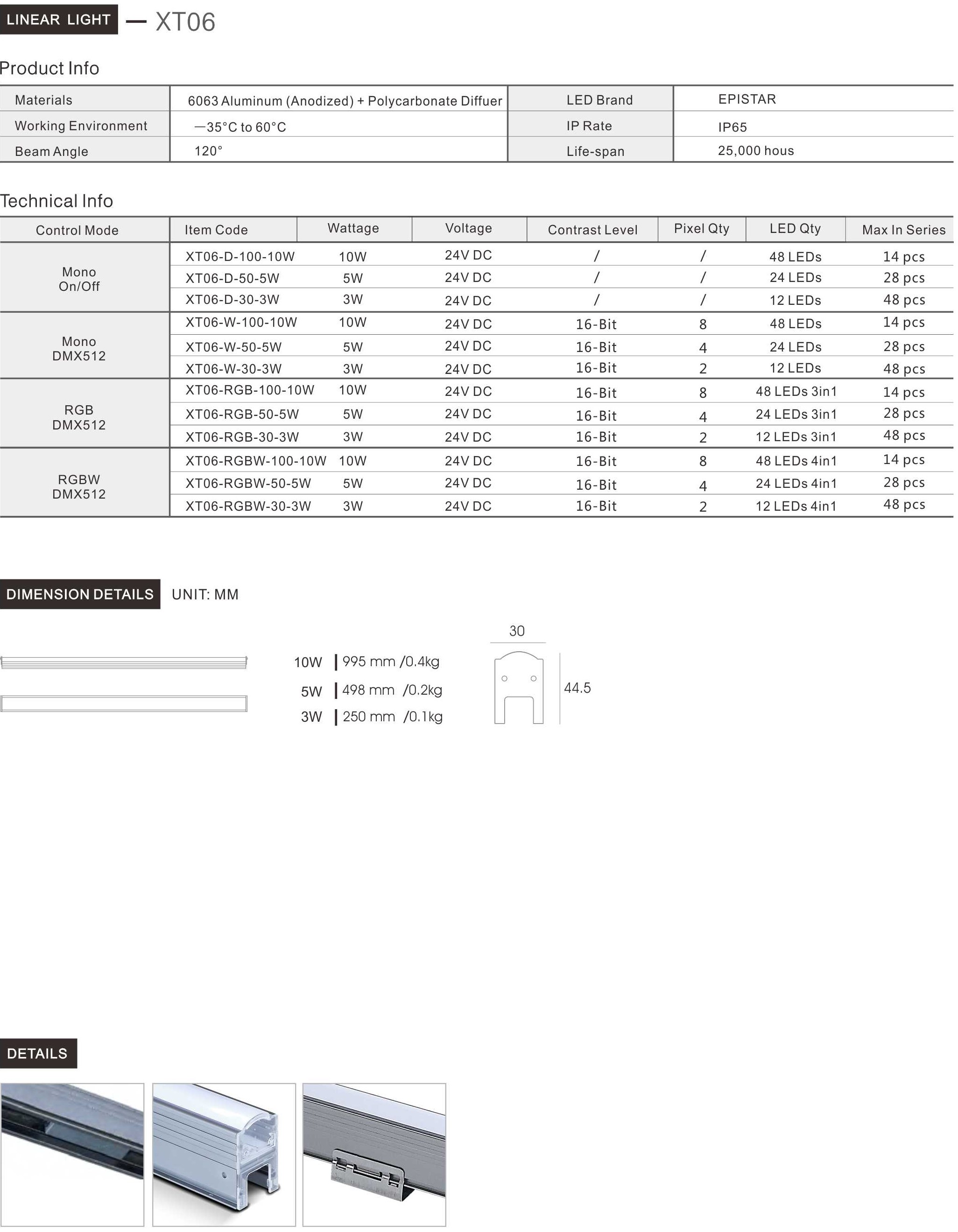Select the LED Qty column header
The image size is (958, 1232).
(x=795, y=228)
